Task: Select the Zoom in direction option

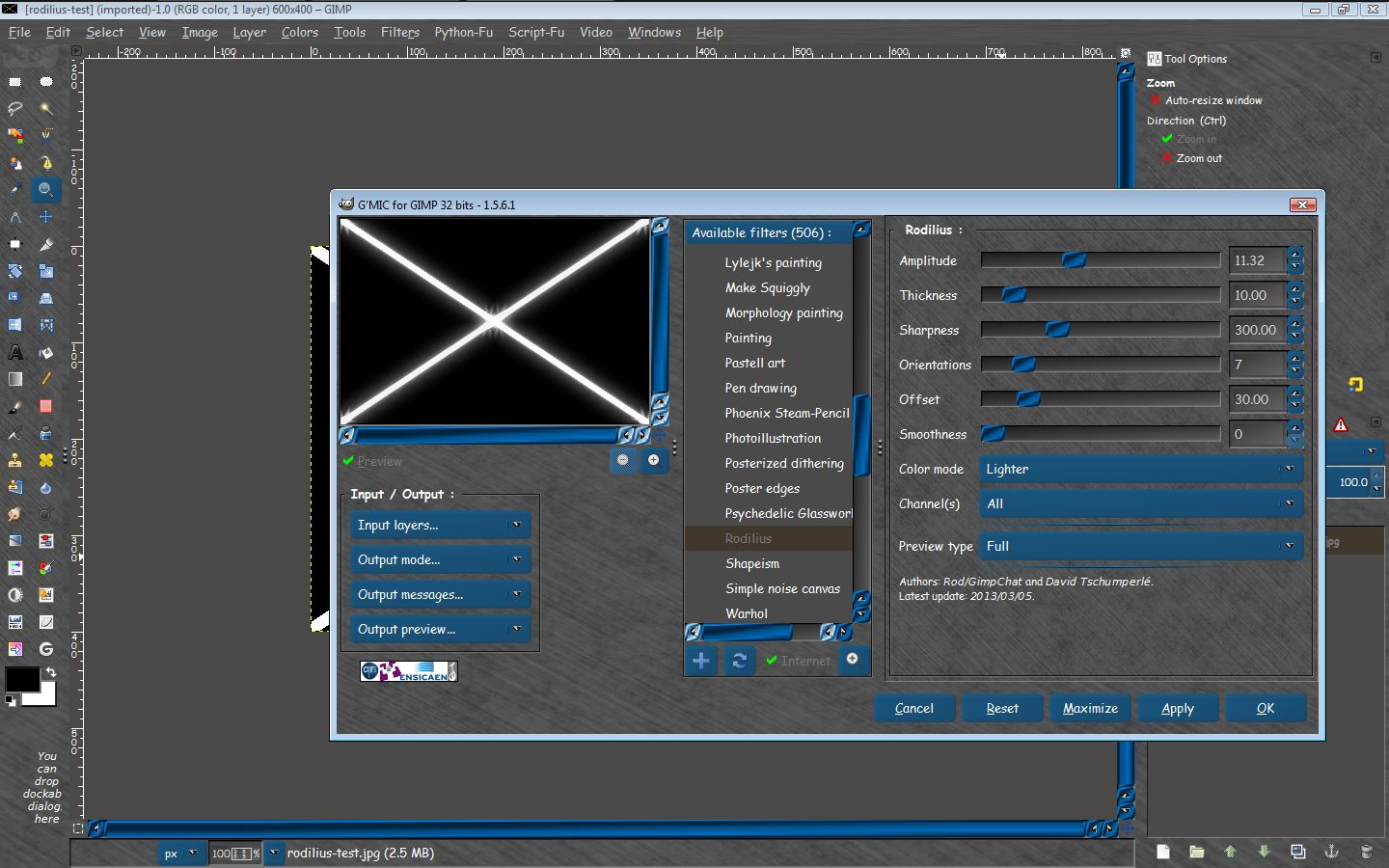Action: pyautogui.click(x=1188, y=139)
